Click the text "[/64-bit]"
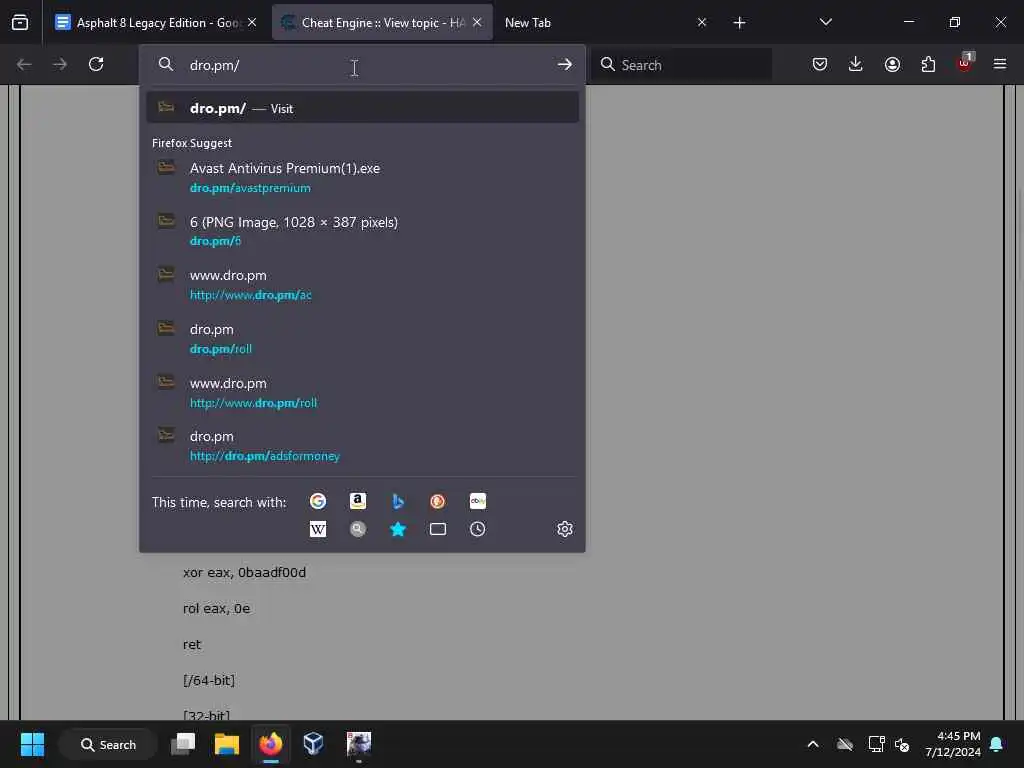This screenshot has height=768, width=1024. tap(208, 680)
